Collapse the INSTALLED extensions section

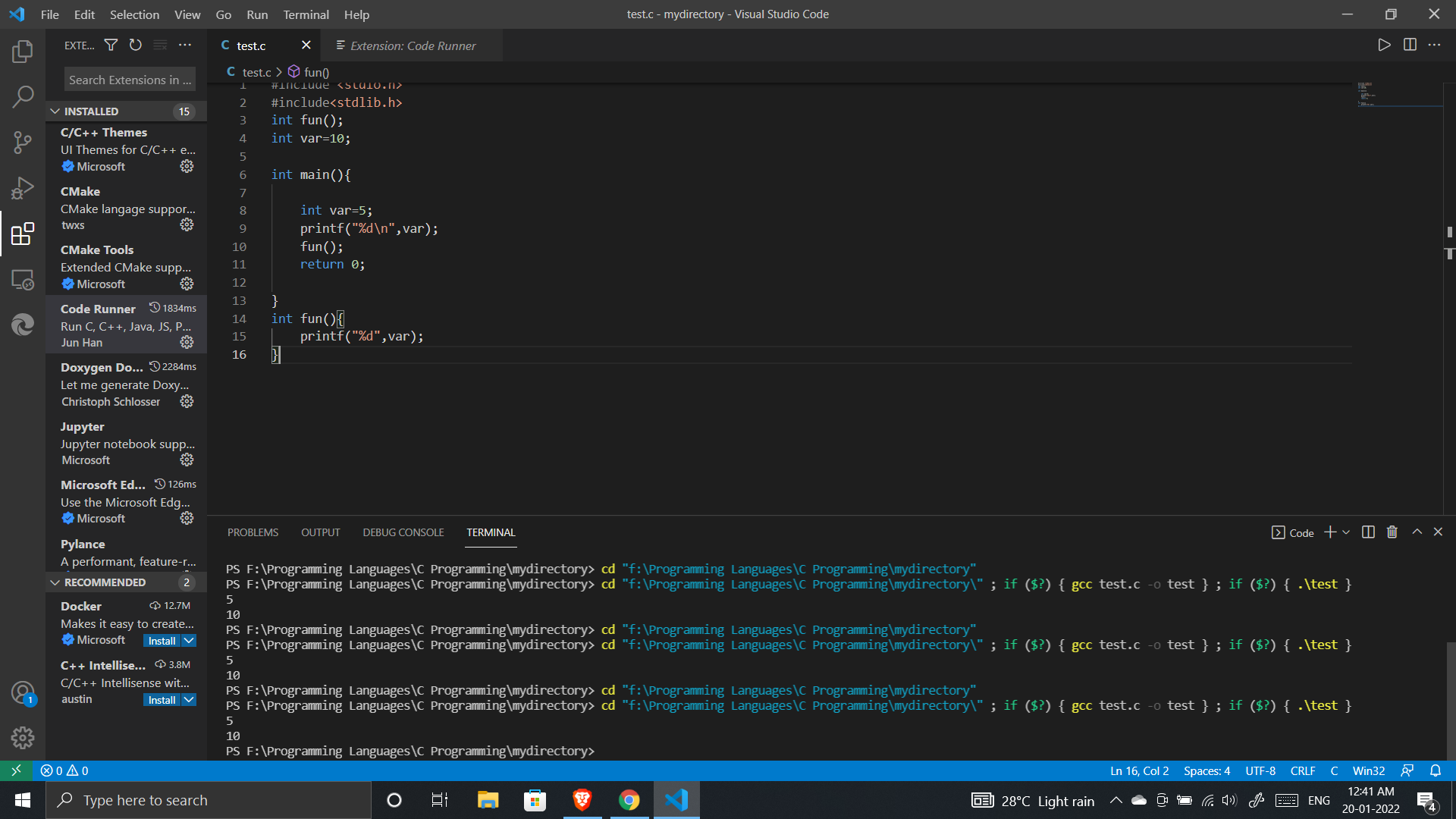(126, 111)
